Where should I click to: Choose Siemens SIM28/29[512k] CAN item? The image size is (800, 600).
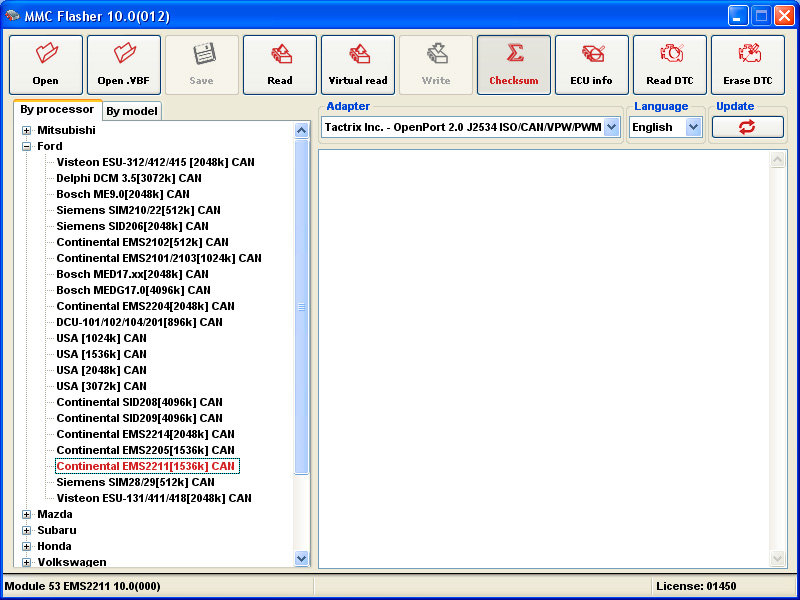[x=135, y=482]
